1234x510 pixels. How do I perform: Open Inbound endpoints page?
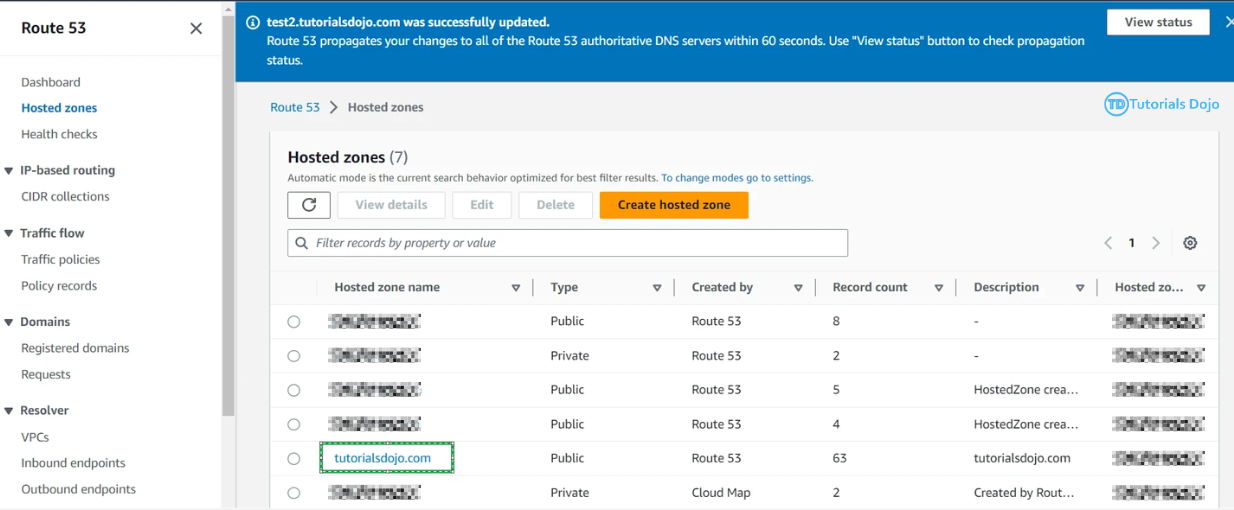(x=73, y=464)
